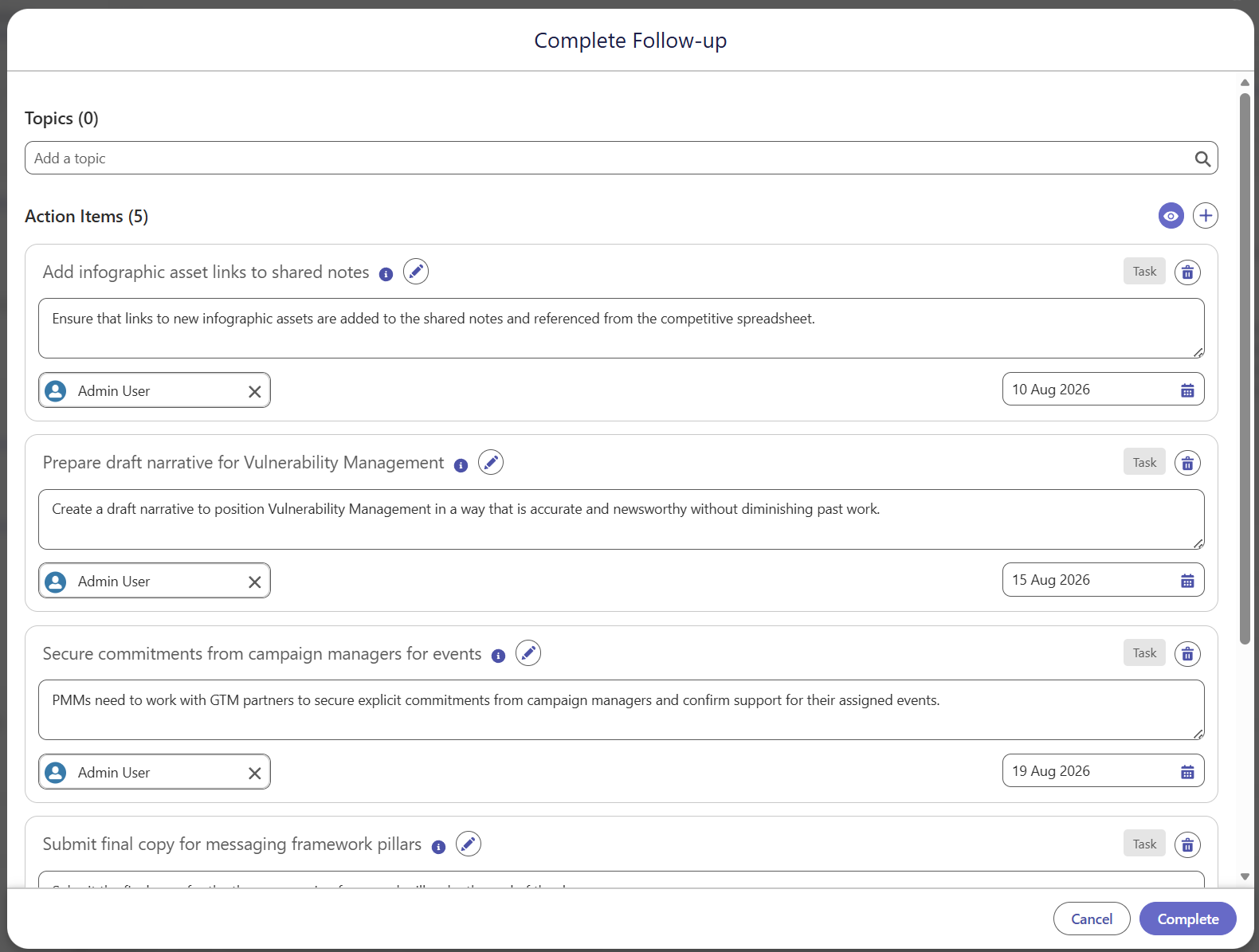Image resolution: width=1259 pixels, height=952 pixels.
Task: Edit 'Prepare draft narrative for Vulnerability Management' title
Action: [491, 462]
